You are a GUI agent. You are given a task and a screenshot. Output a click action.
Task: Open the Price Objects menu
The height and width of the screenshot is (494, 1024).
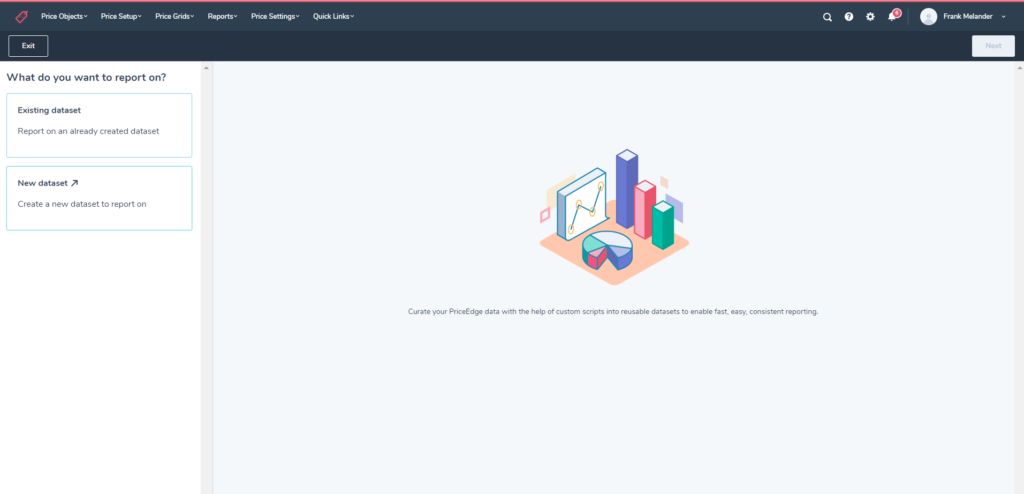click(64, 16)
